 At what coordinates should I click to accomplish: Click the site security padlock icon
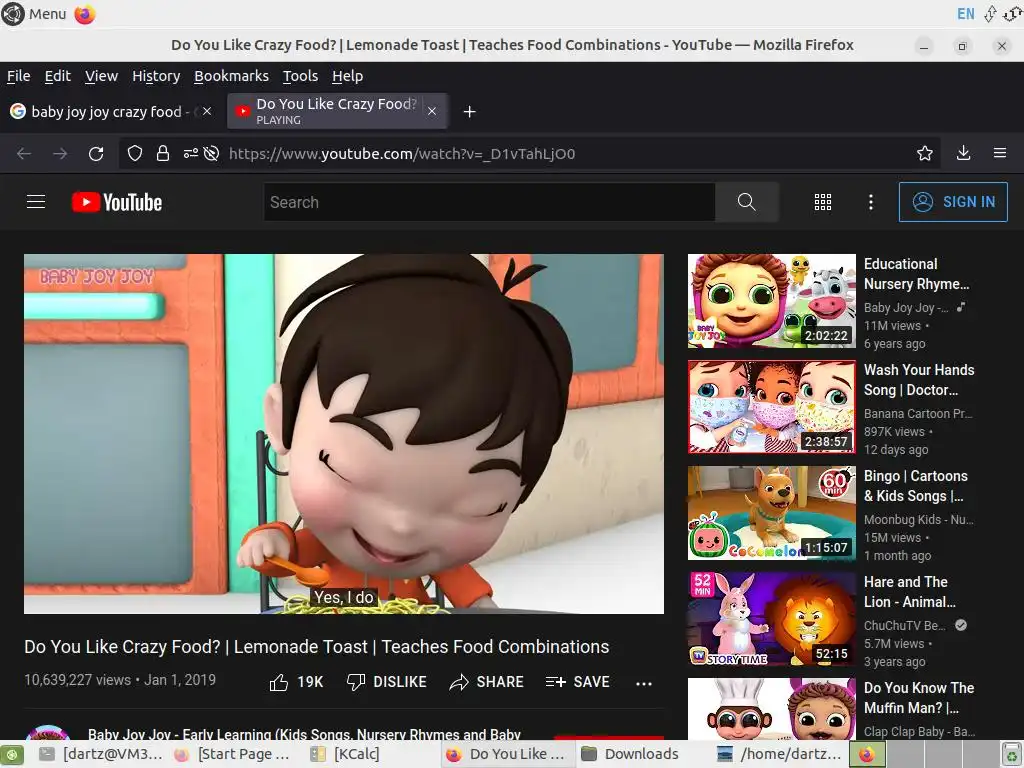163,153
